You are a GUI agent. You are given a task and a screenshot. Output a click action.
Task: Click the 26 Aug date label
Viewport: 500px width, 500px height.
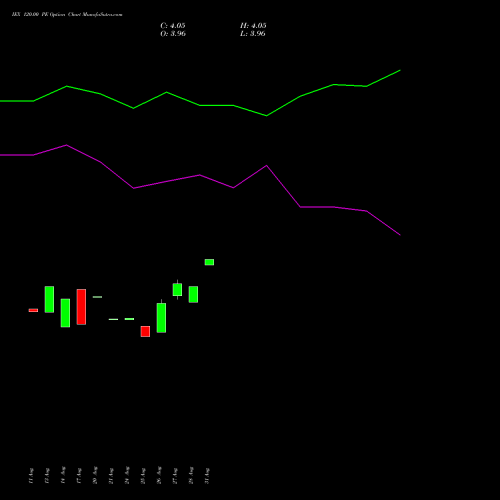pyautogui.click(x=159, y=476)
